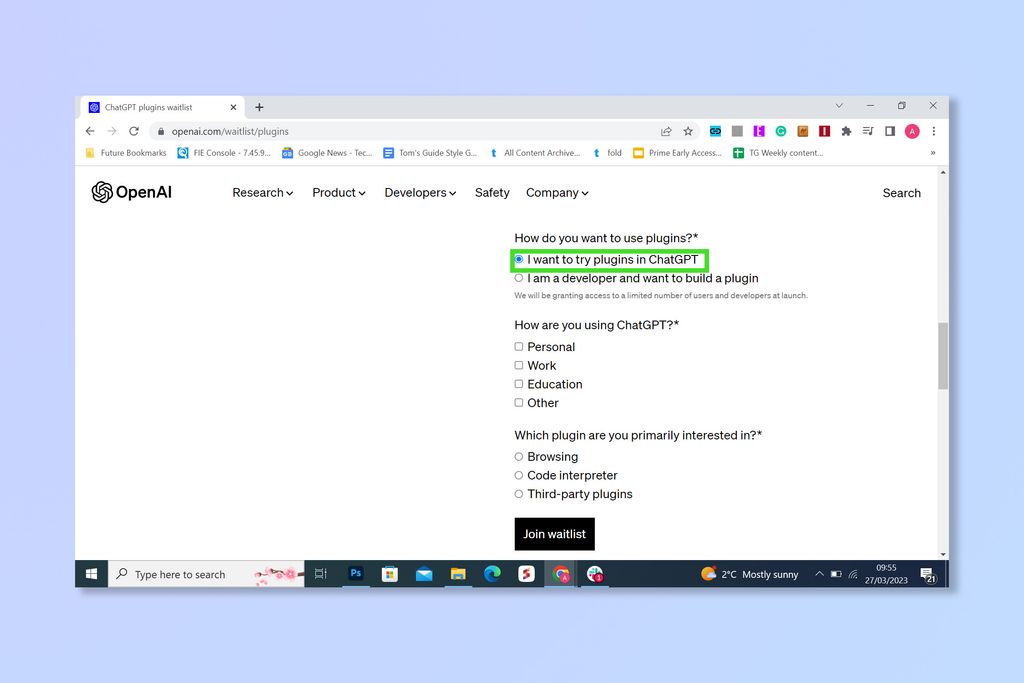Open Chrome three-dot menu
Screen dimensions: 1024x683
point(934,131)
